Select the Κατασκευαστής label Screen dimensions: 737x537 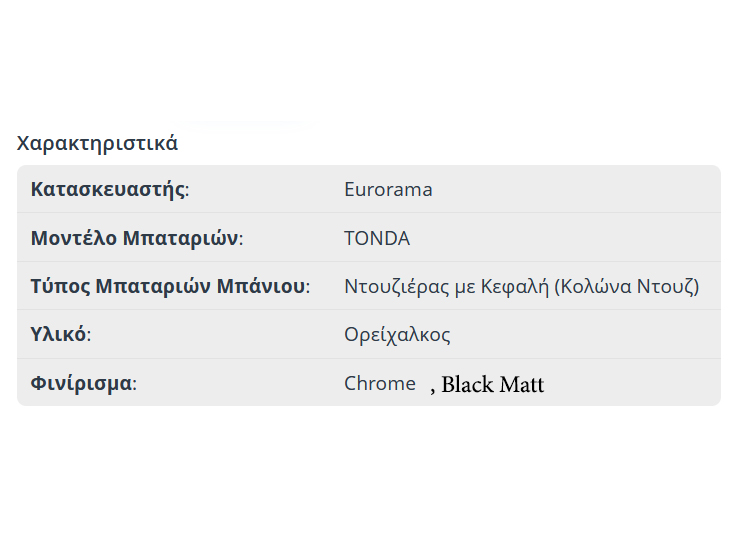108,190
